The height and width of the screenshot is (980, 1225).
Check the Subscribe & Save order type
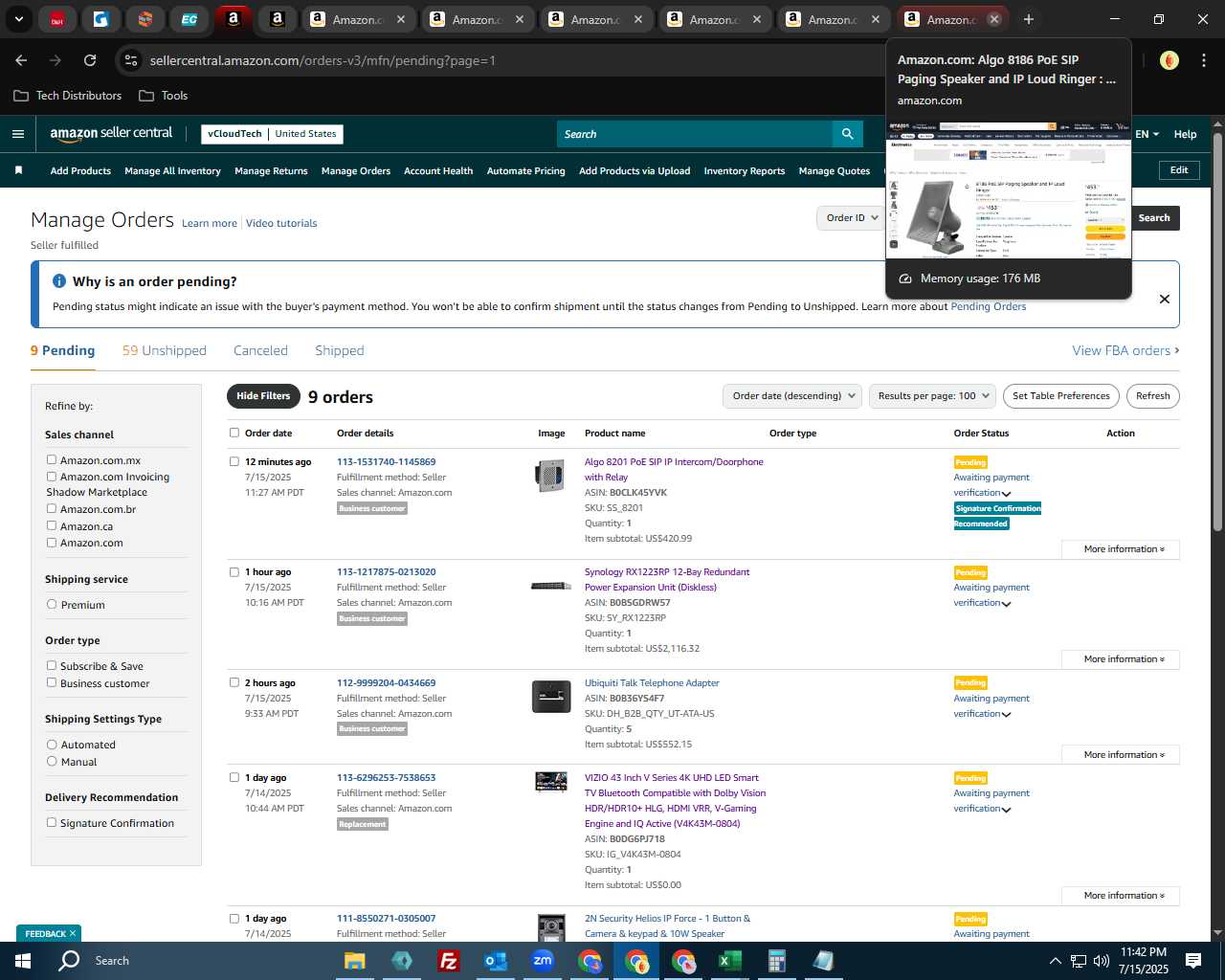coord(52,666)
